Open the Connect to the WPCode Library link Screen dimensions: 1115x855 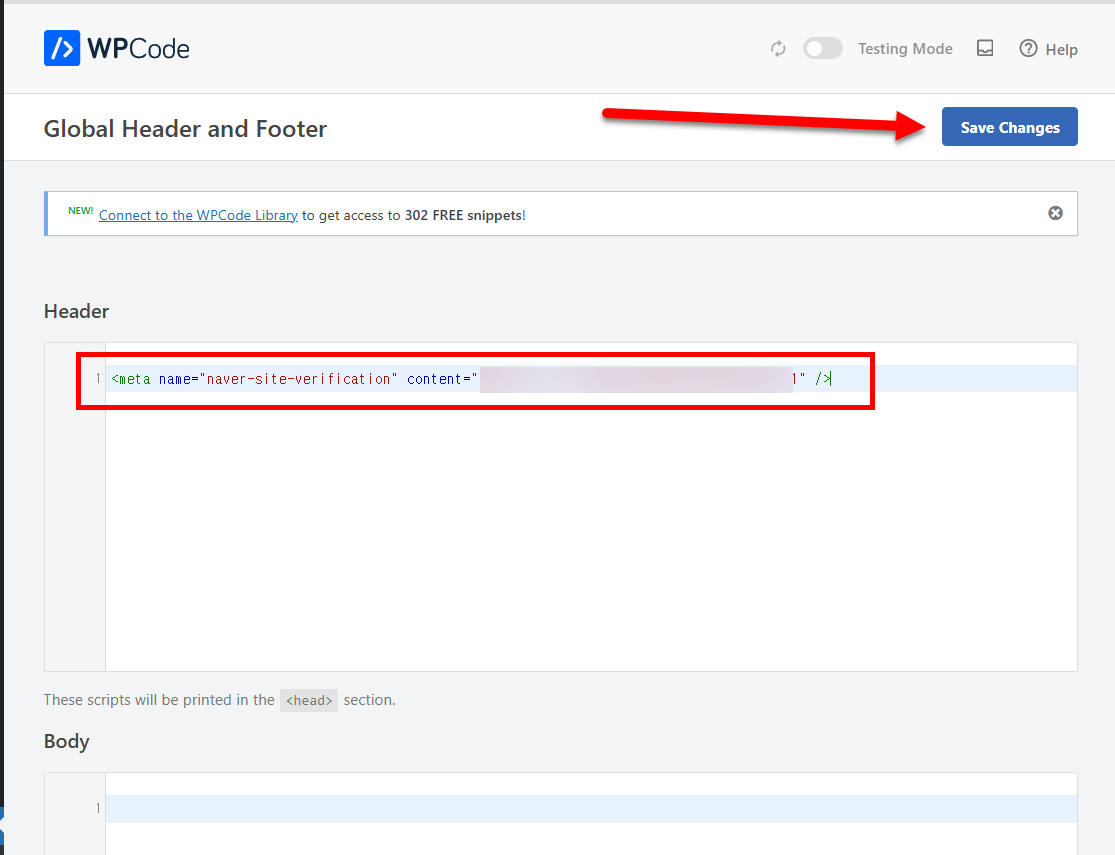198,215
